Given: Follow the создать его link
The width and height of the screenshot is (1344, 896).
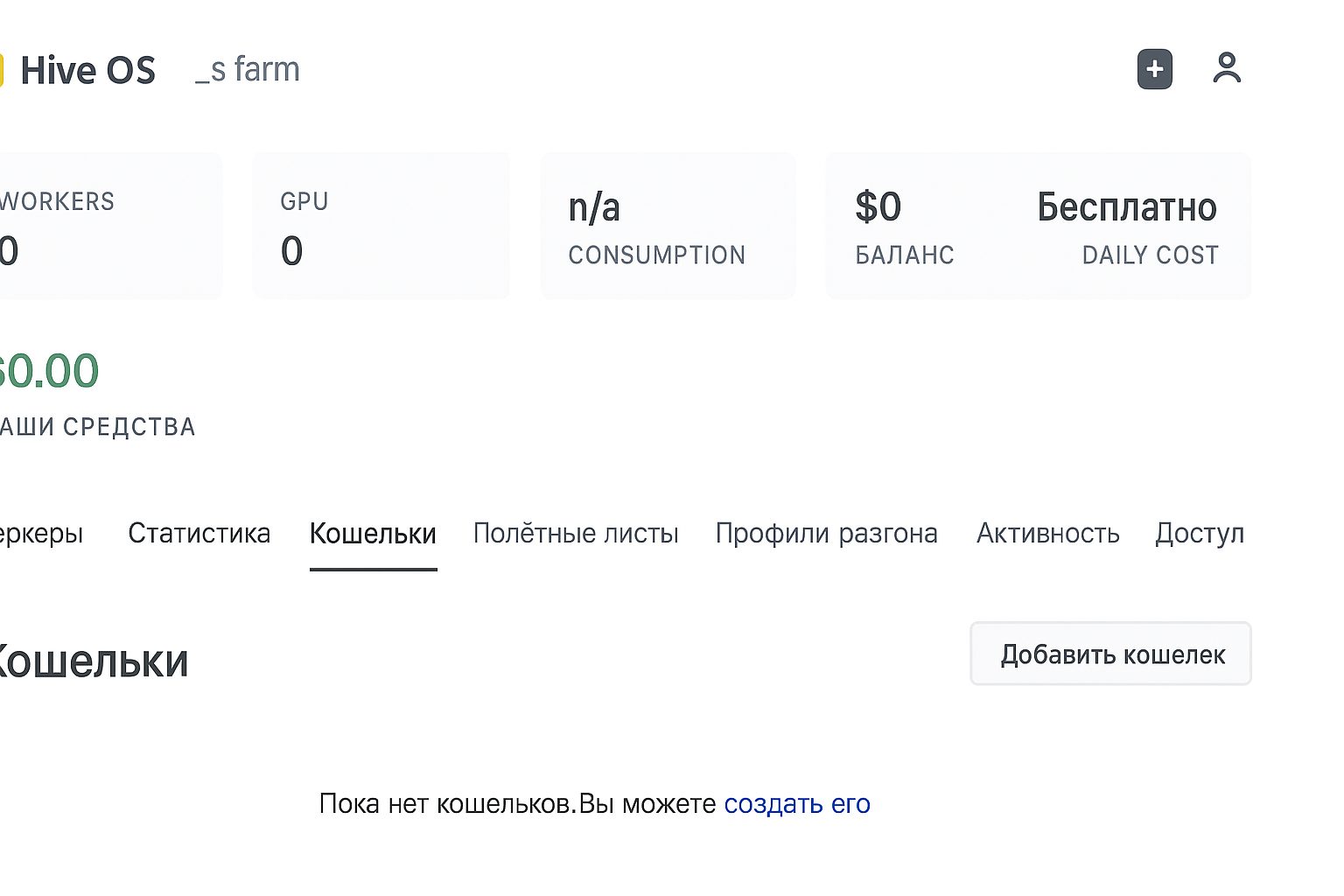Looking at the screenshot, I should pyautogui.click(x=795, y=803).
